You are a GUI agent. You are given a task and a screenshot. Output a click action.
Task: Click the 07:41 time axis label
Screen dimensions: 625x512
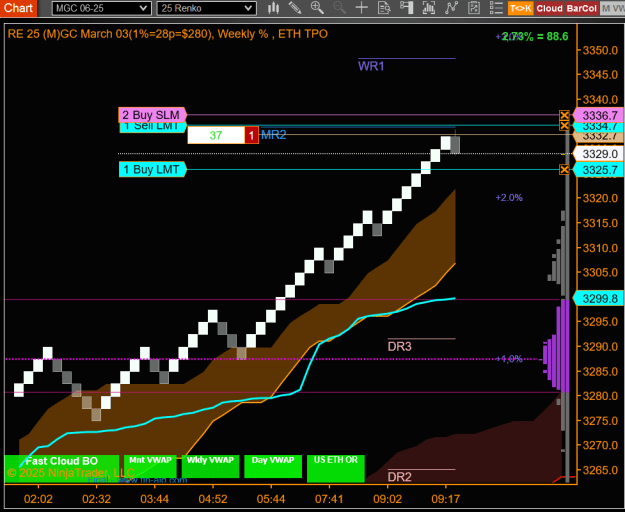tap(329, 499)
